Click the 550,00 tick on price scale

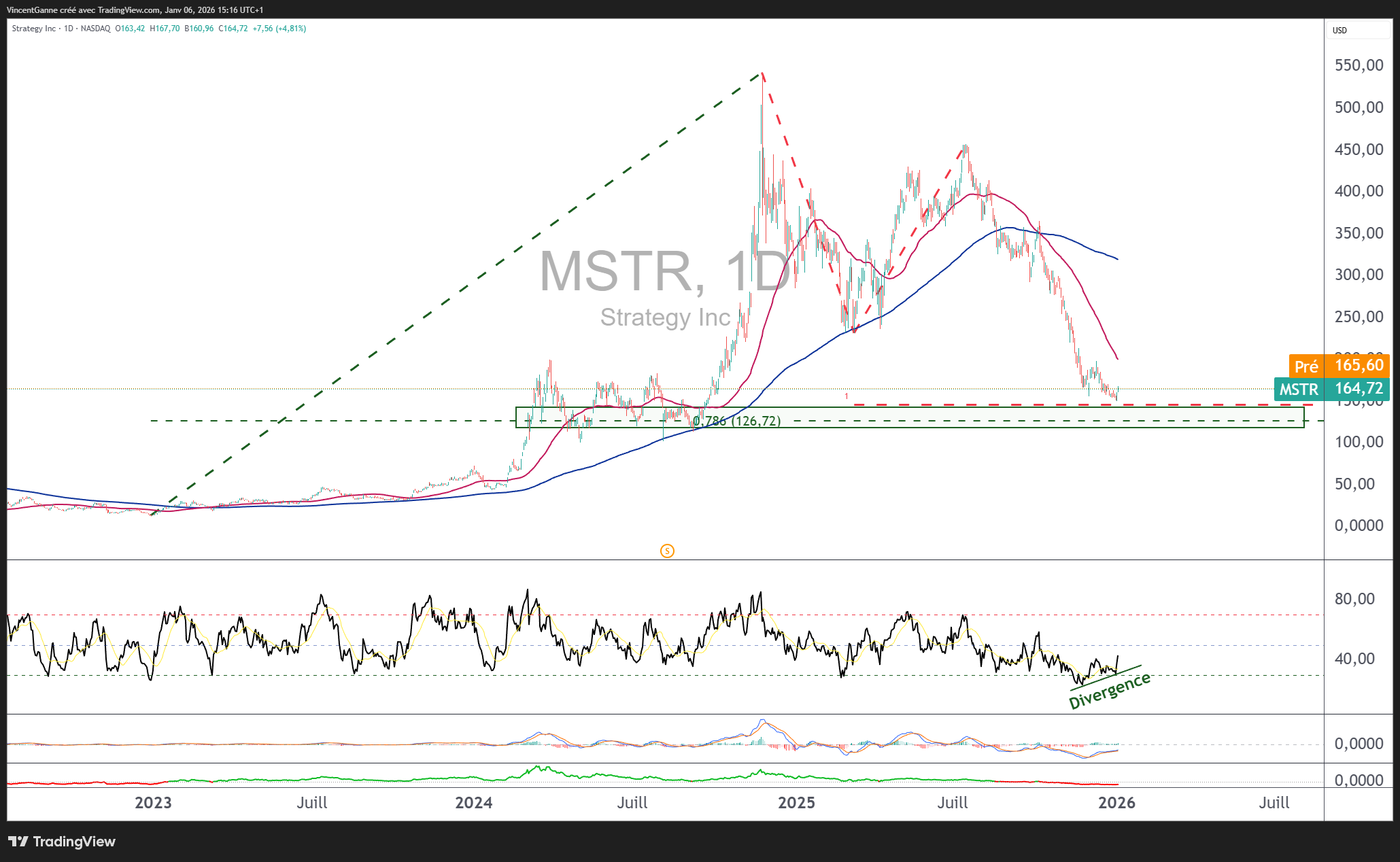1359,65
